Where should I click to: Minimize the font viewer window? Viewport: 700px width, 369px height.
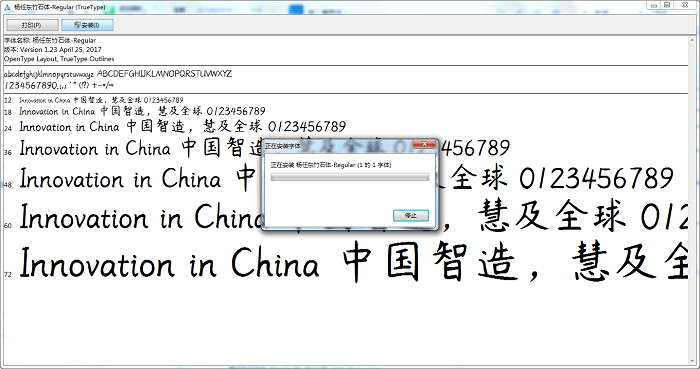(653, 5)
